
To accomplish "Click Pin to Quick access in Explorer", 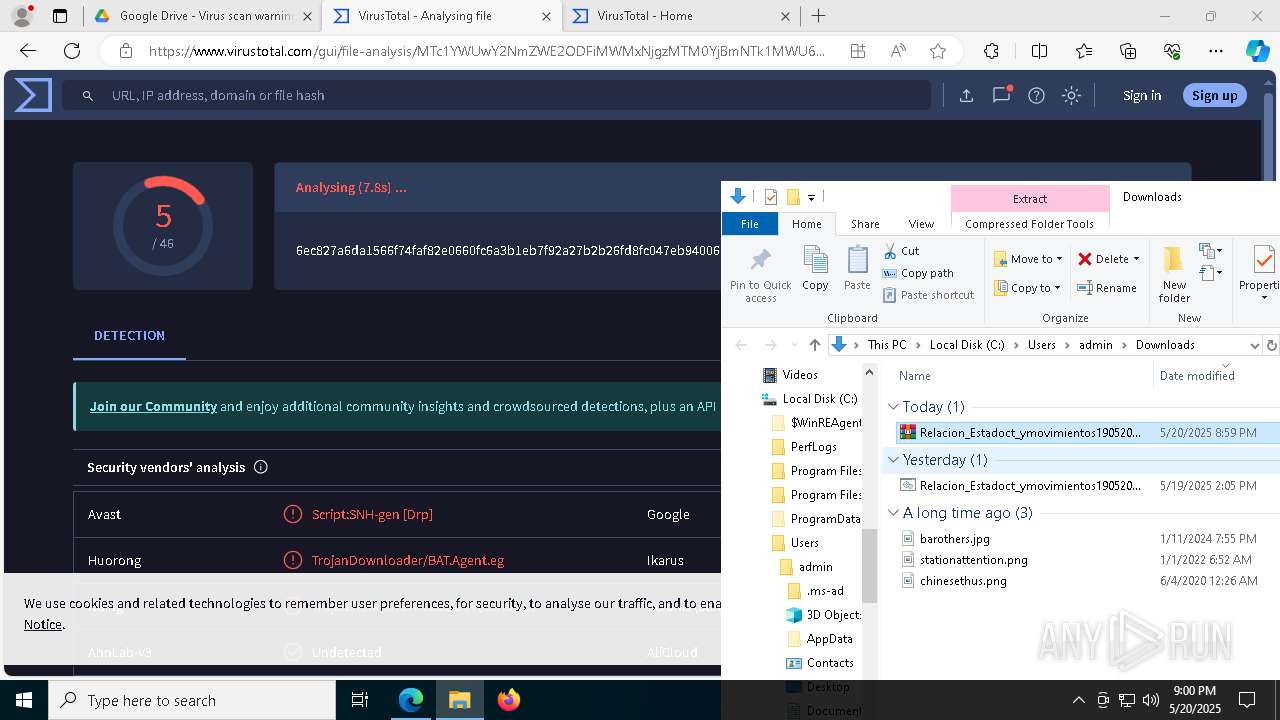I will (x=760, y=273).
